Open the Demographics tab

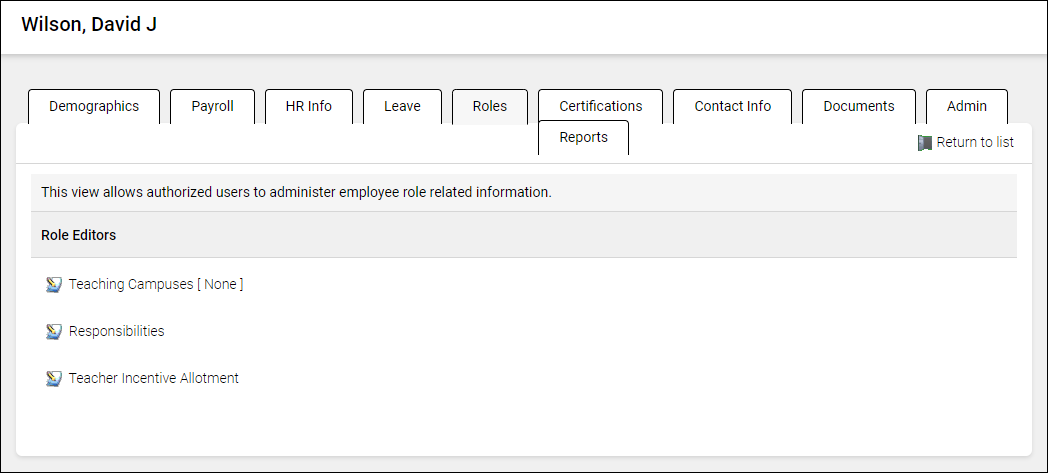click(x=94, y=107)
